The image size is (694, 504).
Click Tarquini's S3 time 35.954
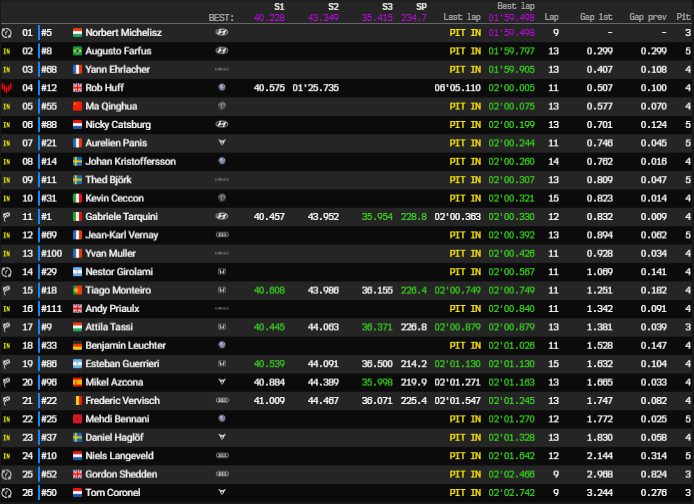coord(377,217)
